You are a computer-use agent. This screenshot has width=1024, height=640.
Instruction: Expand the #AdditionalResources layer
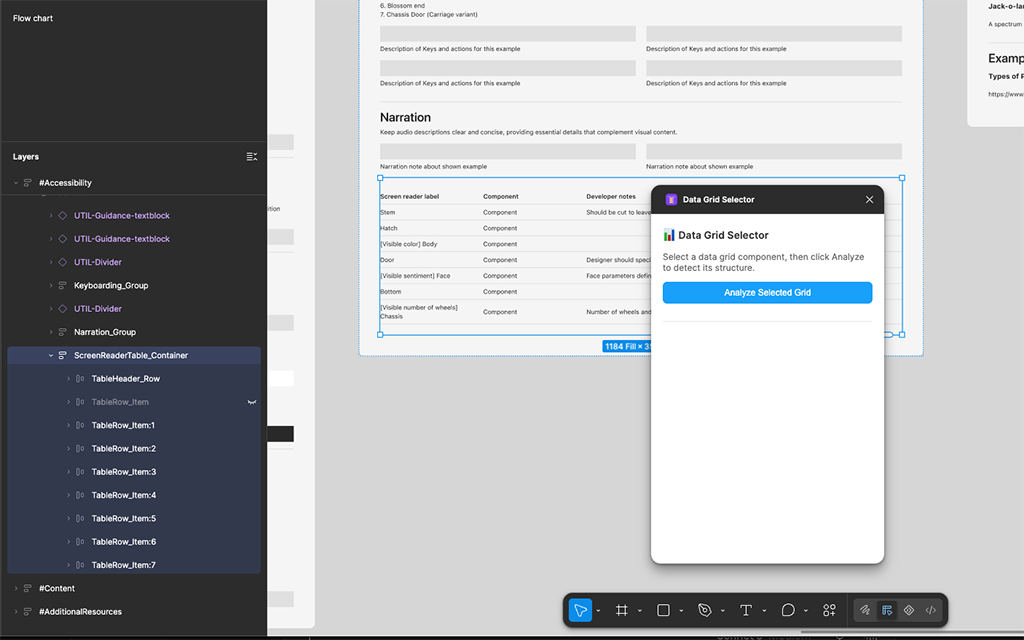coord(16,612)
